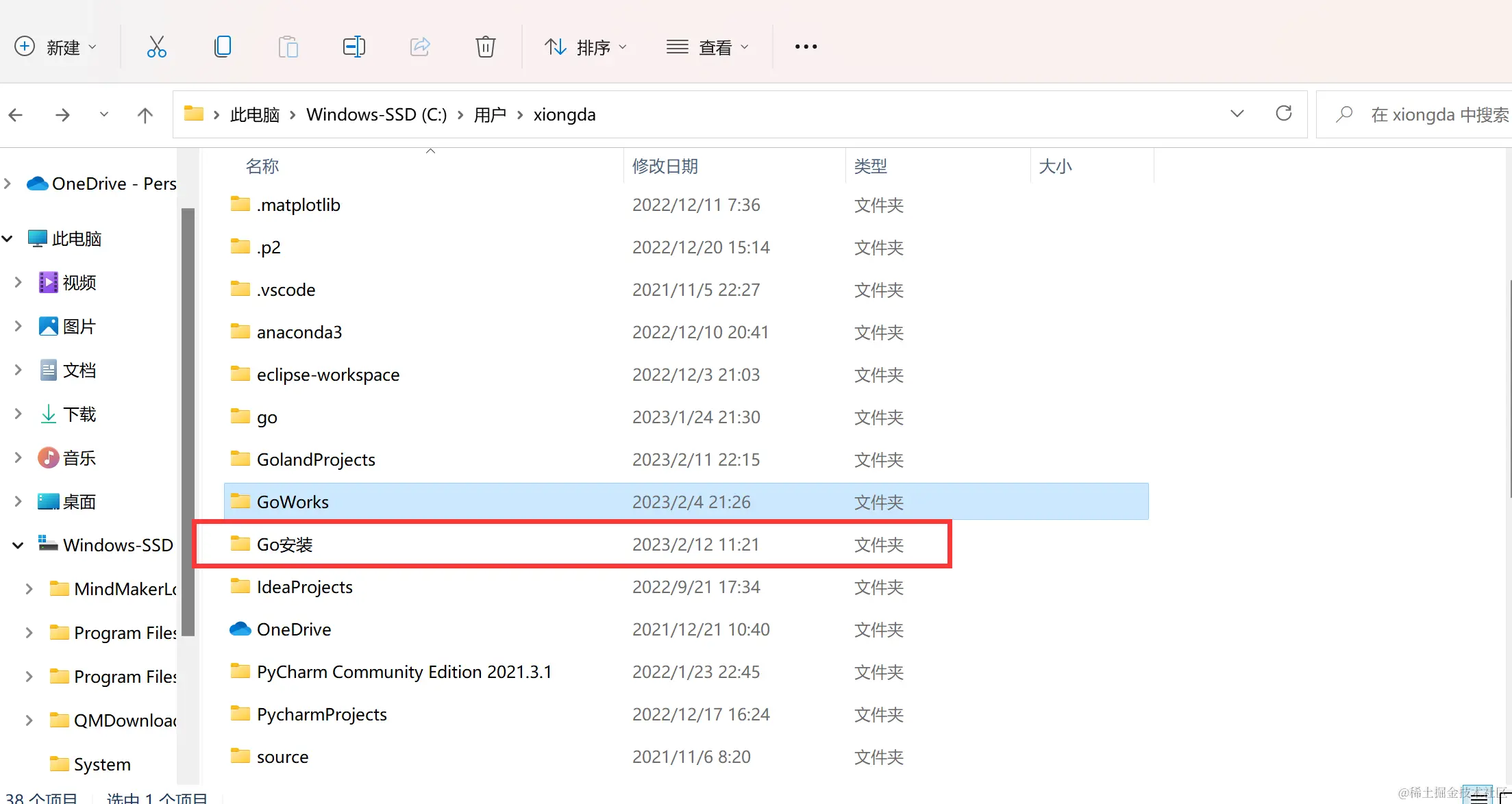
Task: Select the Go安装 folder
Action: [x=284, y=544]
